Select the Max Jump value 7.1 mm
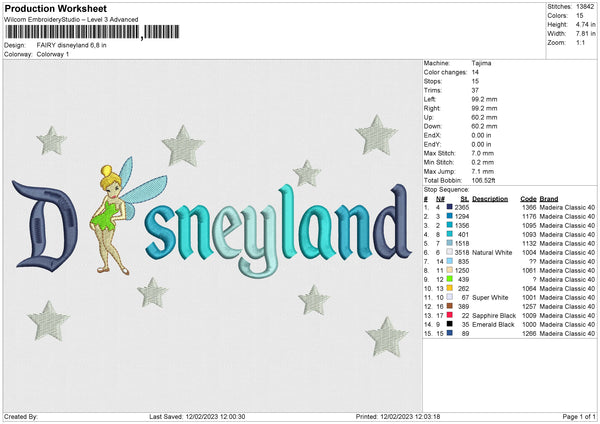 point(483,171)
